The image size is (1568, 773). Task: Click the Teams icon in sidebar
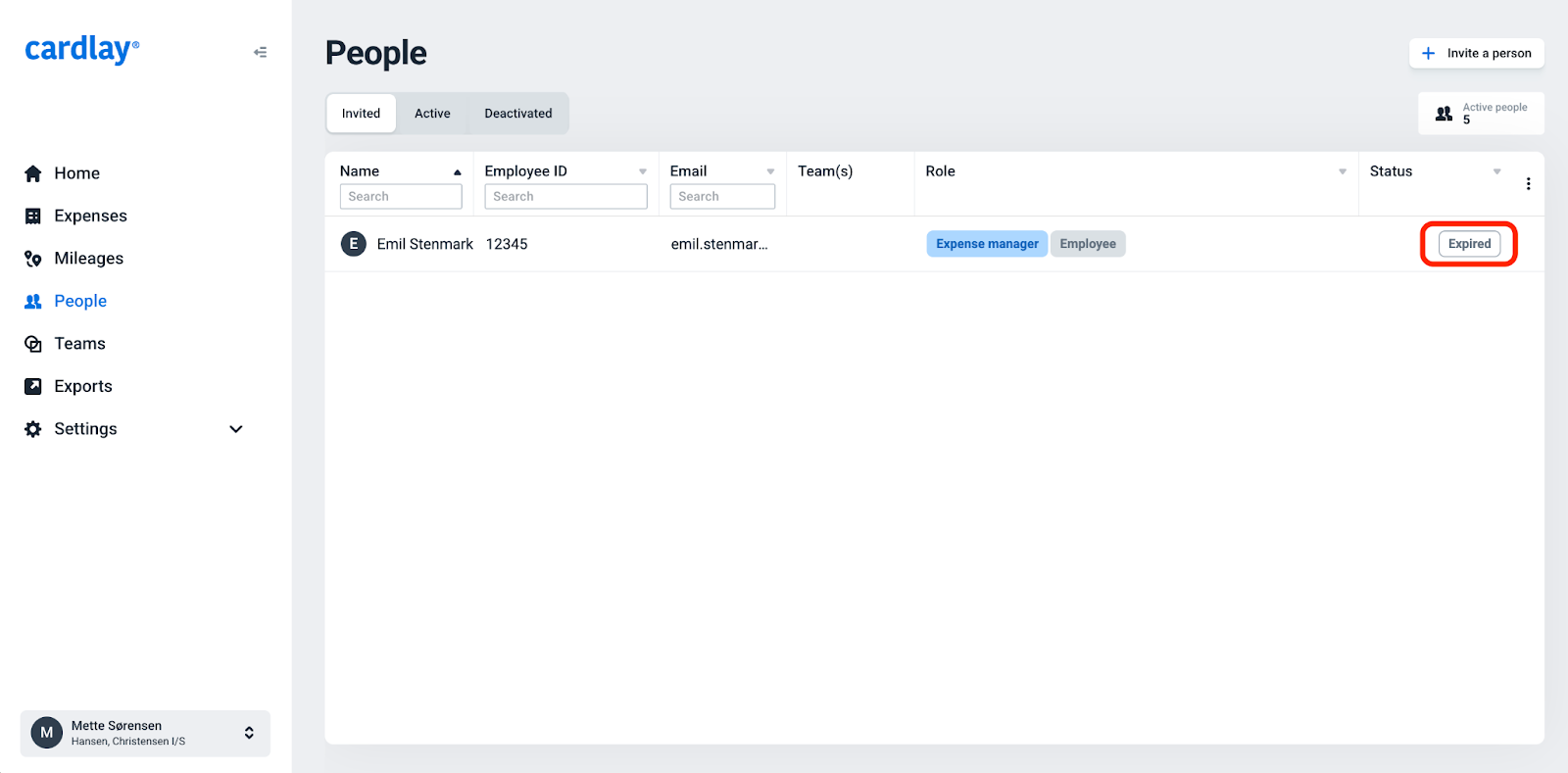(33, 344)
